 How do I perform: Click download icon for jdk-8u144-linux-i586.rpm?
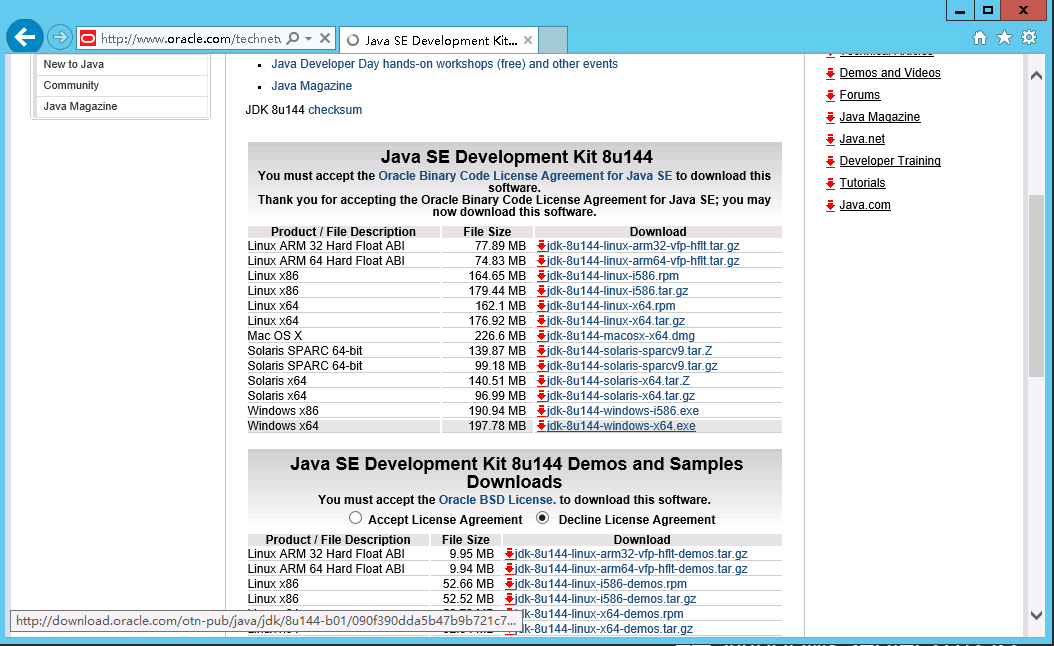coord(541,276)
